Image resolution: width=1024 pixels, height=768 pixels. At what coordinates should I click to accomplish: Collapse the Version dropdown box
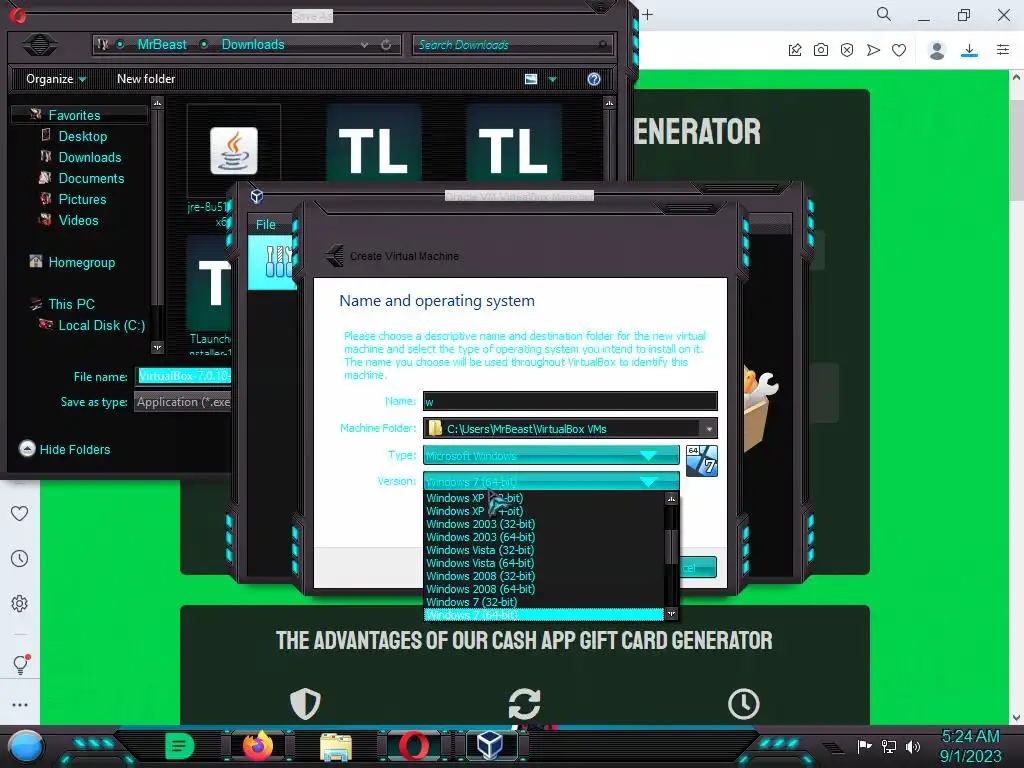click(x=551, y=481)
